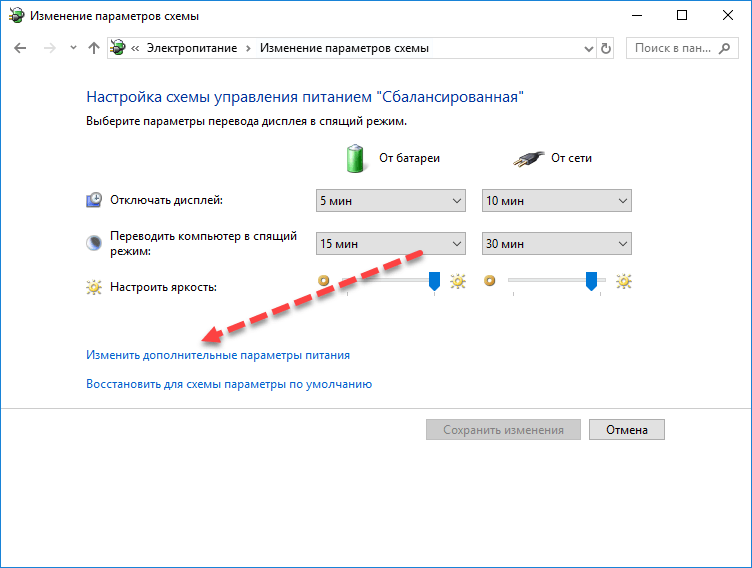This screenshot has width=752, height=568.
Task: Open battery display off dropdown showing 5 мин
Action: 391,201
